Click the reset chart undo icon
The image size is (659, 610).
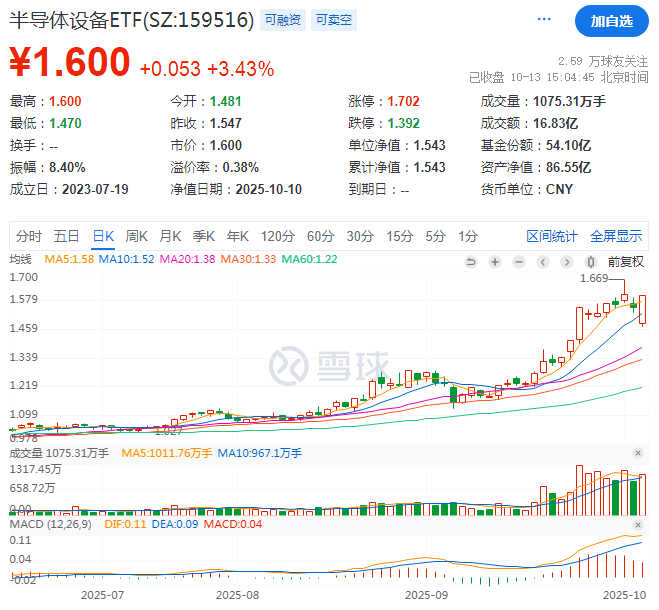pos(471,261)
